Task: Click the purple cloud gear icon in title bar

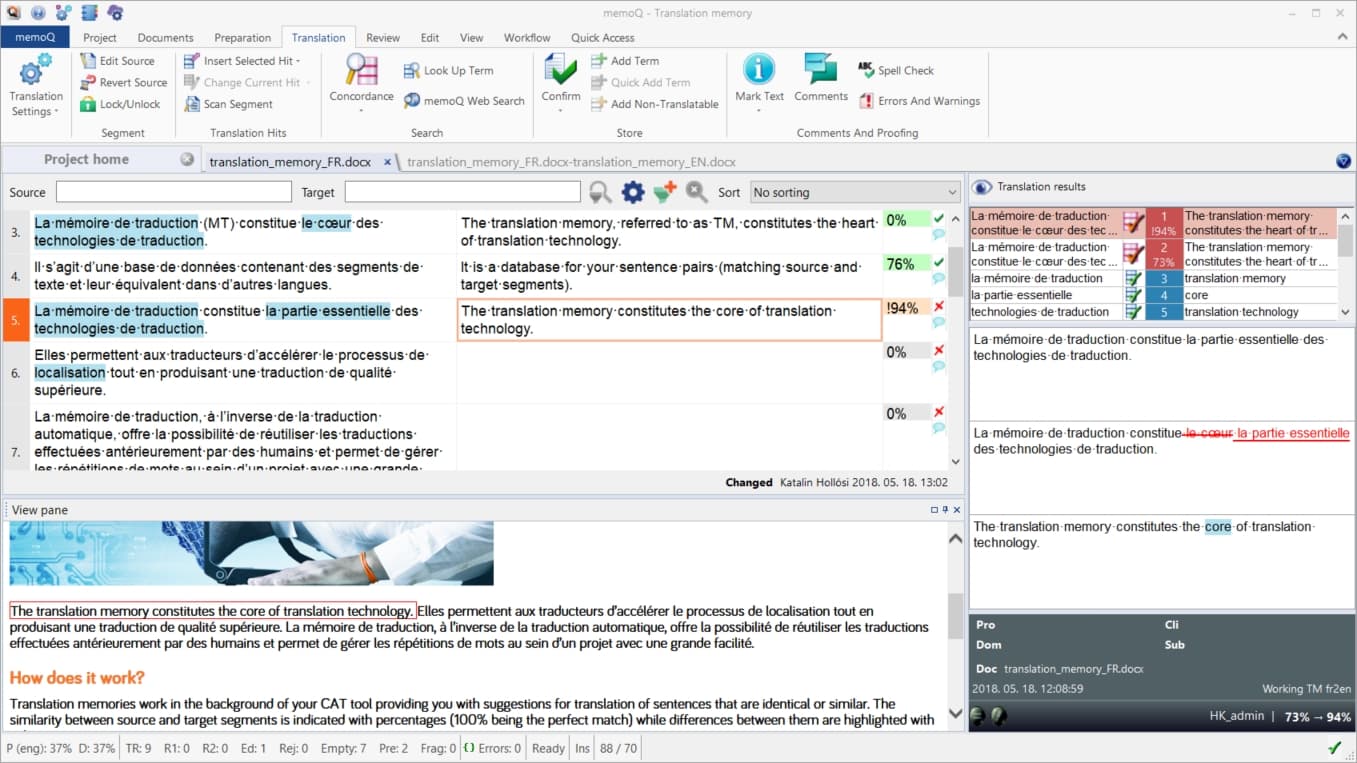Action: coord(115,13)
